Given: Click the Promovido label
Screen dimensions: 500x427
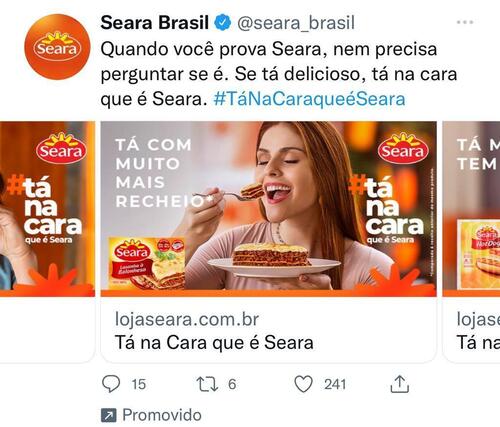Looking at the screenshot, I should pos(162,415).
